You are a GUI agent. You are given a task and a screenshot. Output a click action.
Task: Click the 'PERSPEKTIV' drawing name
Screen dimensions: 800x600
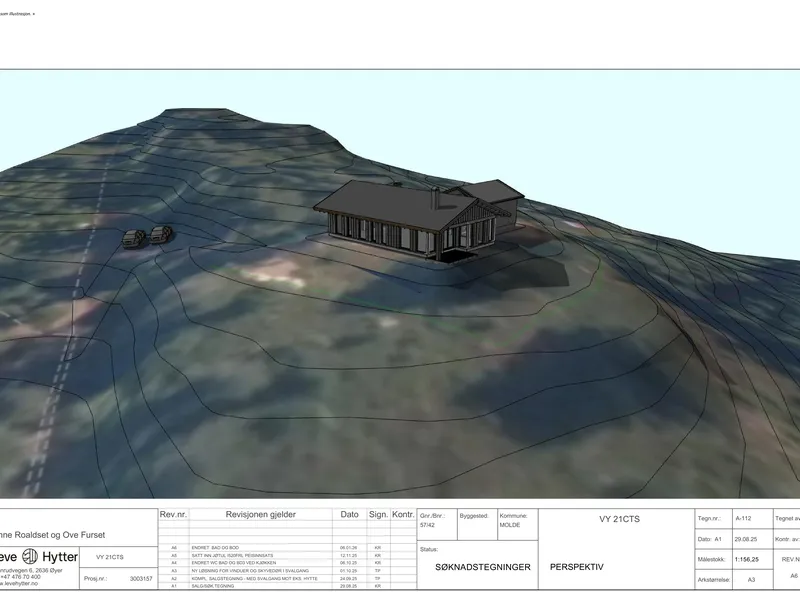(577, 567)
